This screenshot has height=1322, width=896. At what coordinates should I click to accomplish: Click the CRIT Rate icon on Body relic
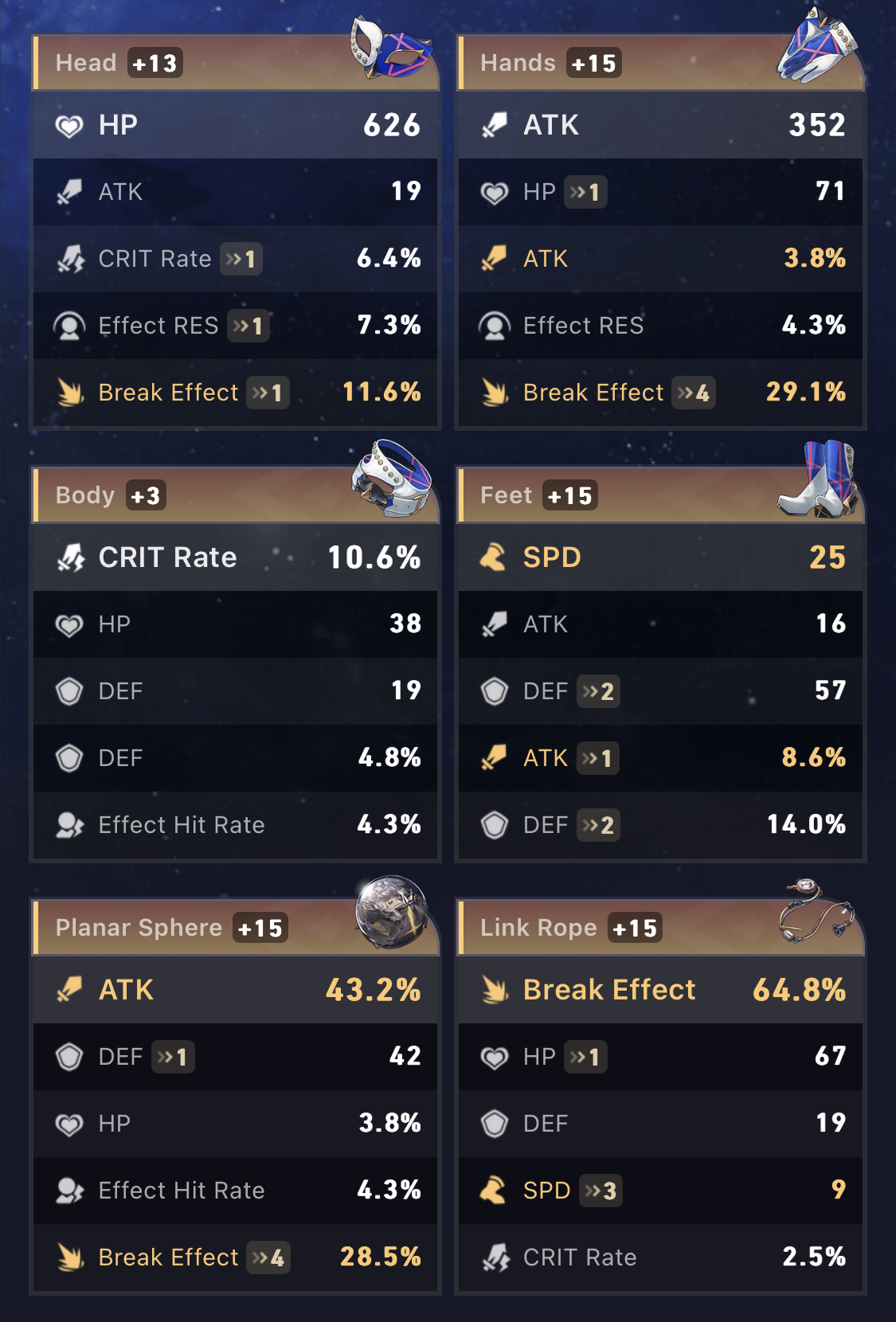(x=68, y=557)
